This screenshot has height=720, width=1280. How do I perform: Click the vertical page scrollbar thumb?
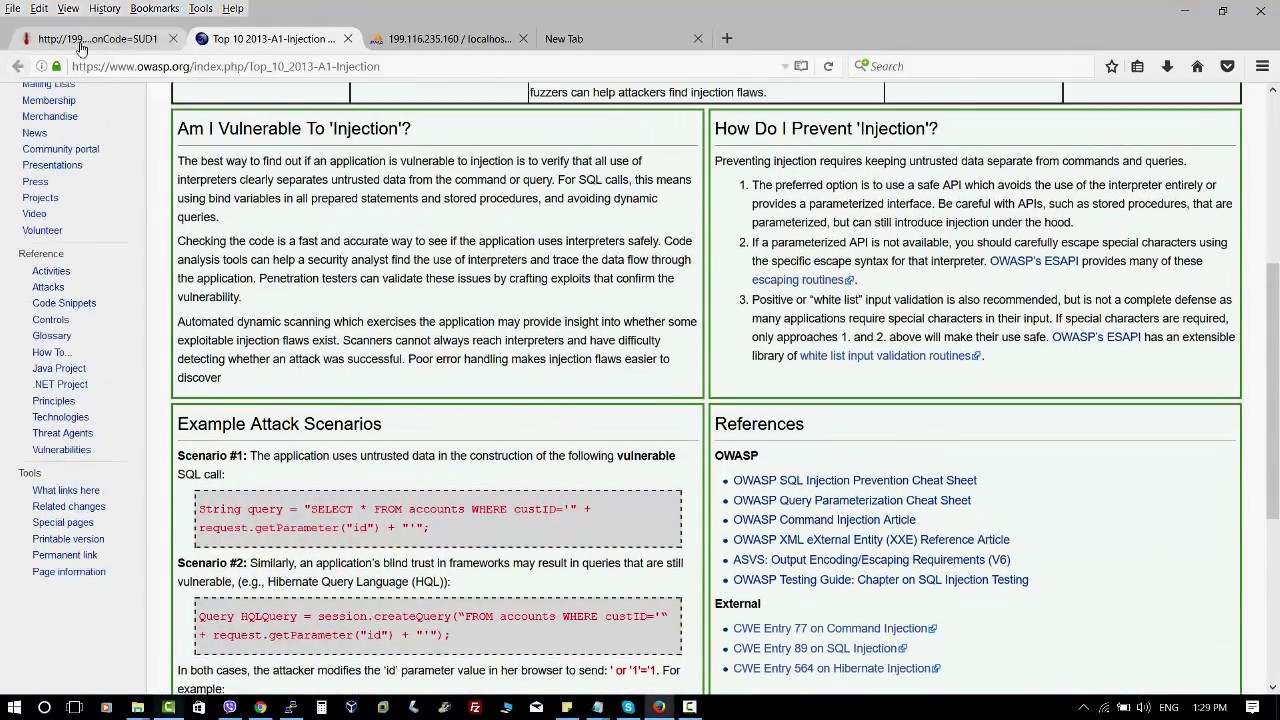[1272, 390]
